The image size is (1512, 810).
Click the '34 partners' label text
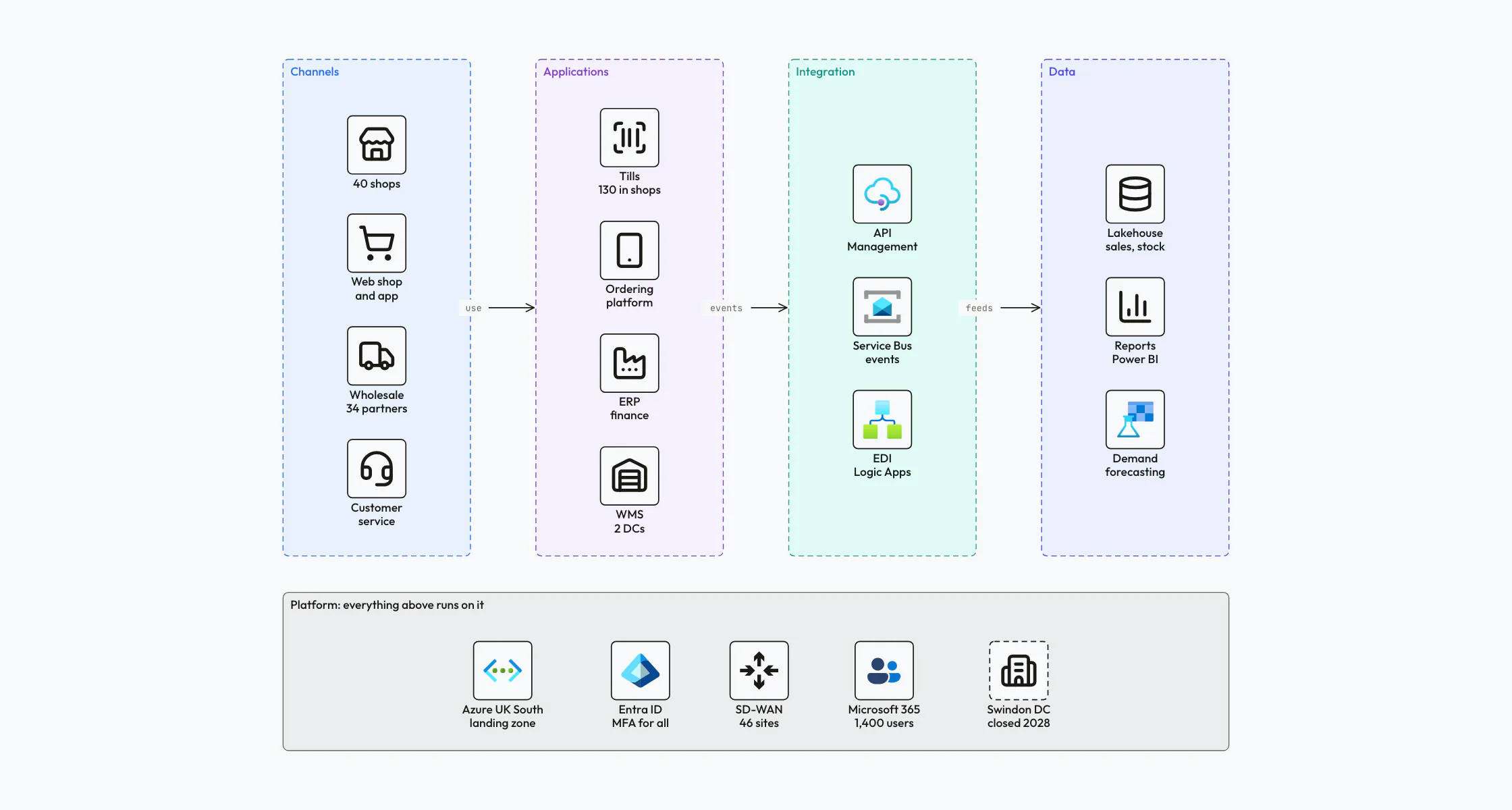(x=377, y=408)
